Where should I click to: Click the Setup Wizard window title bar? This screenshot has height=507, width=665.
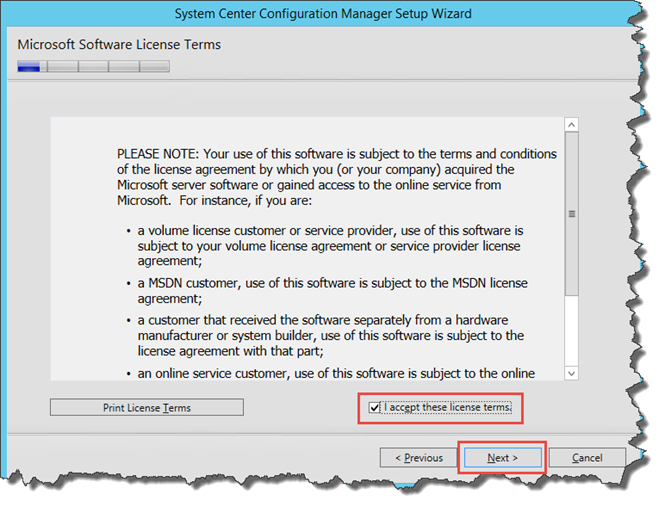(x=323, y=14)
